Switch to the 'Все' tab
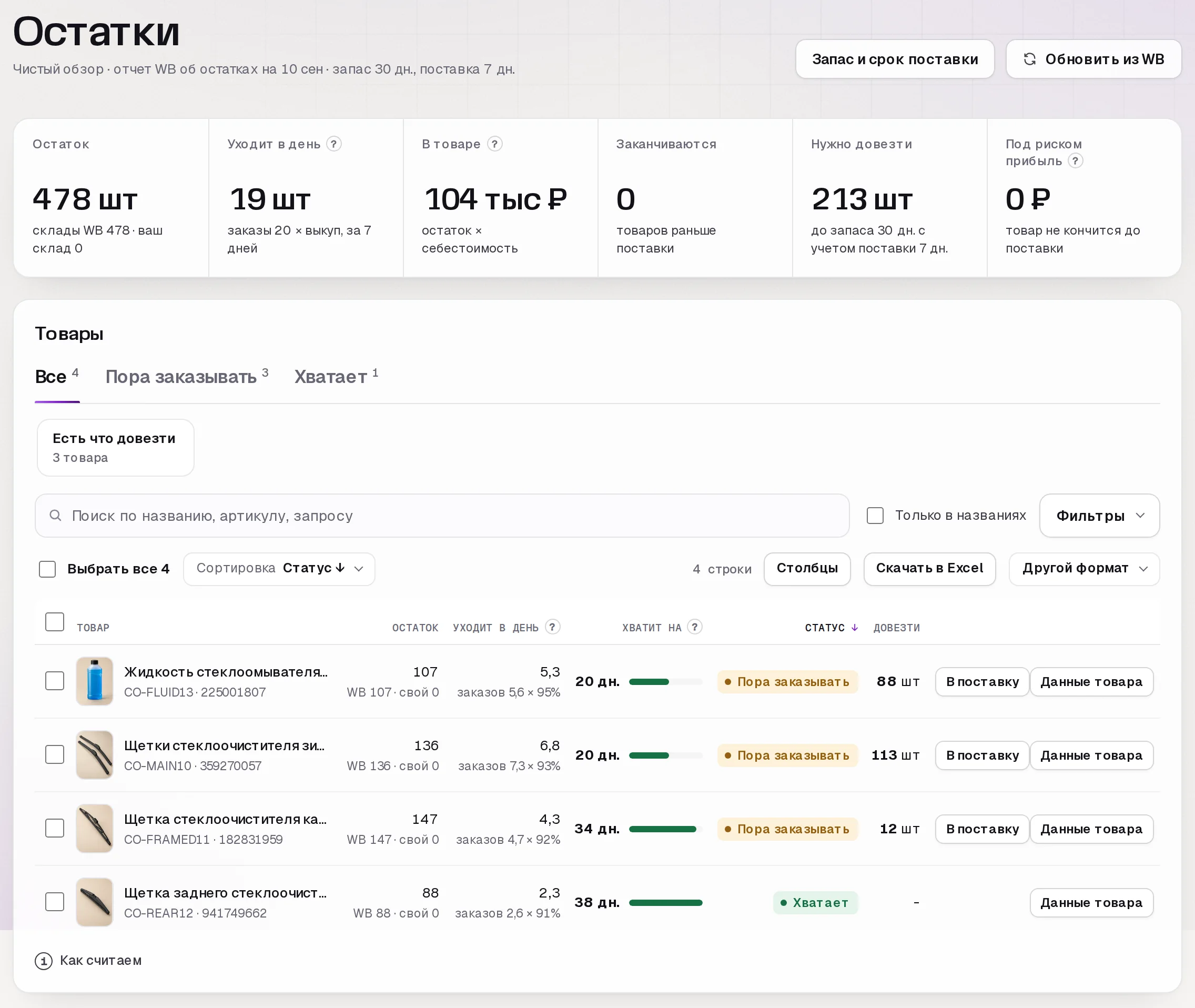1195x1008 pixels. [x=57, y=377]
